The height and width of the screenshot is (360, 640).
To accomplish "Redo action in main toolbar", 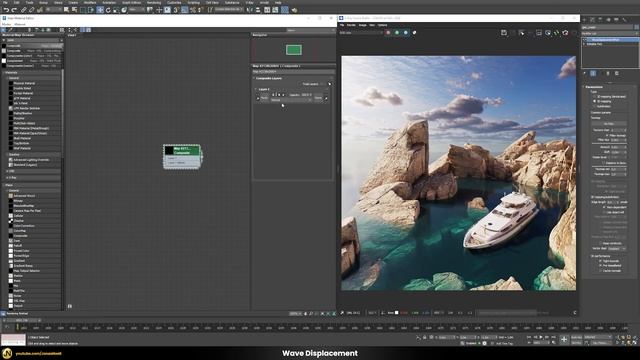I will [x=14, y=10].
